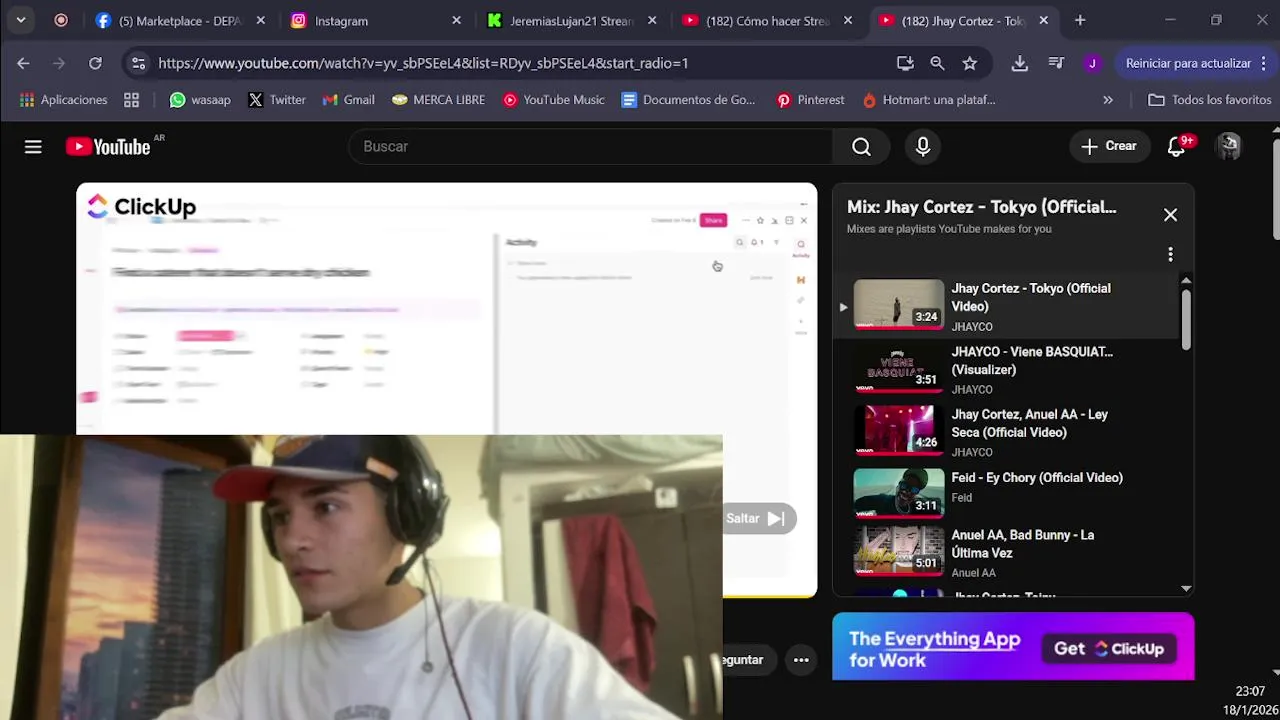Screen dimensions: 1280x720
Task: Open a new browser tab
Action: click(x=1080, y=20)
